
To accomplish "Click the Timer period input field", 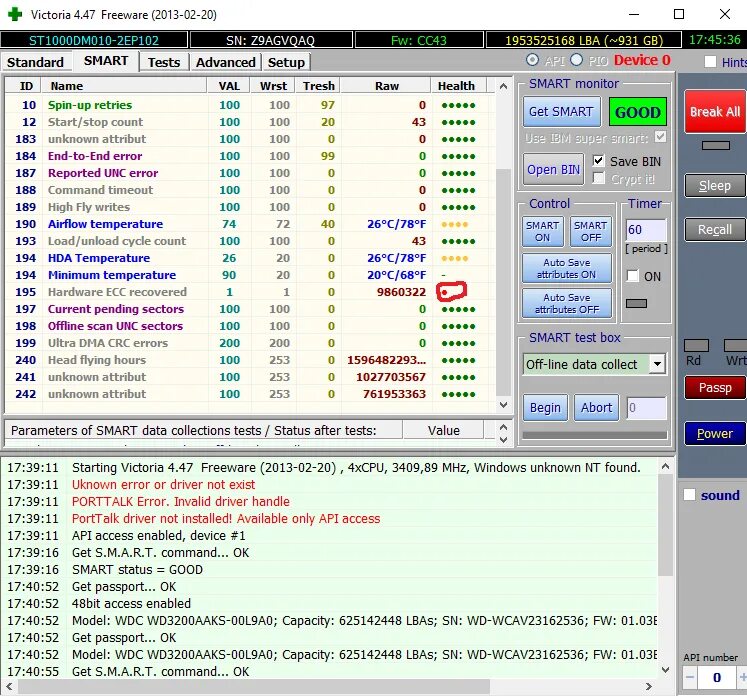I will [646, 230].
